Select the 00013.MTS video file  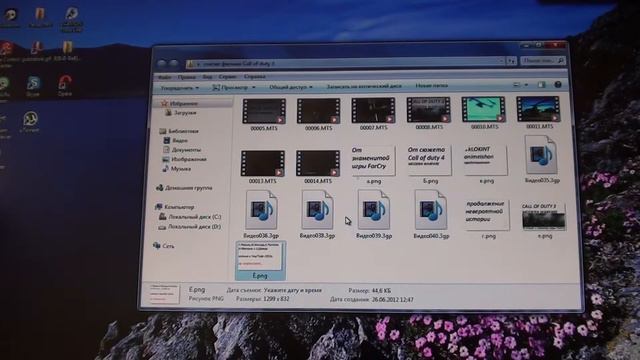(x=262, y=163)
